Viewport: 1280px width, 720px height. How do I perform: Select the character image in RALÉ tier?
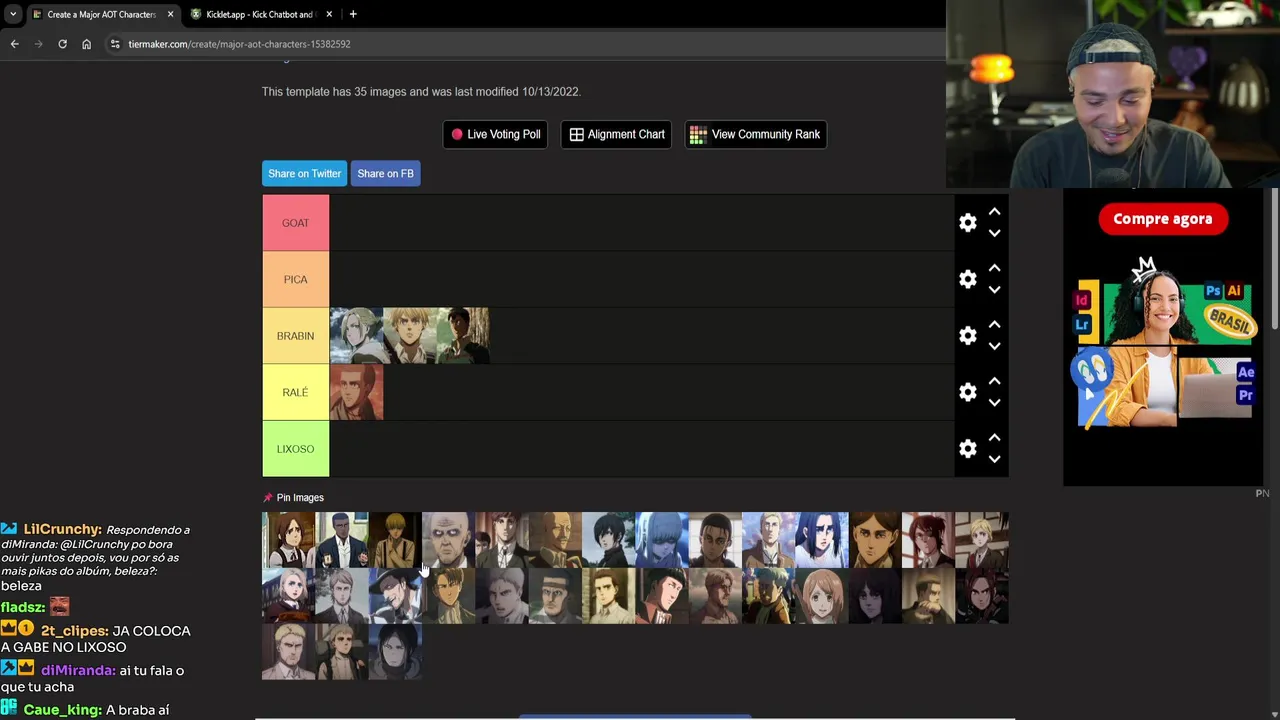(356, 392)
